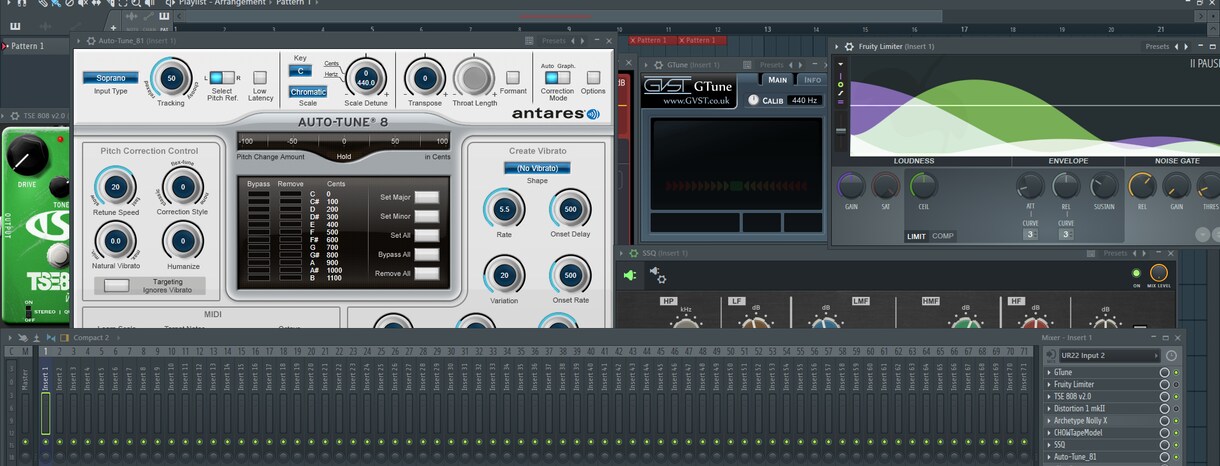Toggle Correction Mode Auto/Graph switch

(557, 77)
